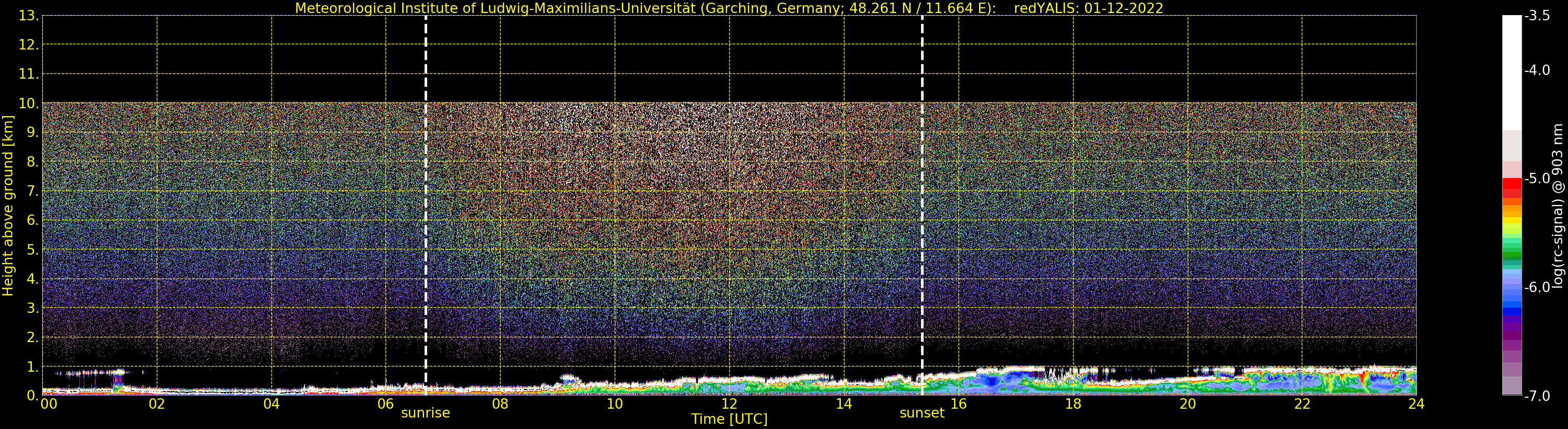The width and height of the screenshot is (1568, 429).
Task: Click the height-axis tick label '8.'
Action: pyautogui.click(x=33, y=162)
